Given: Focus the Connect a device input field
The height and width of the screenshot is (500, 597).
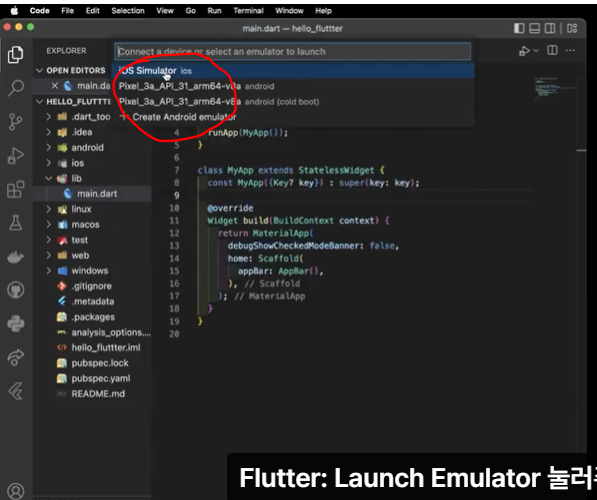Looking at the screenshot, I should (x=293, y=51).
